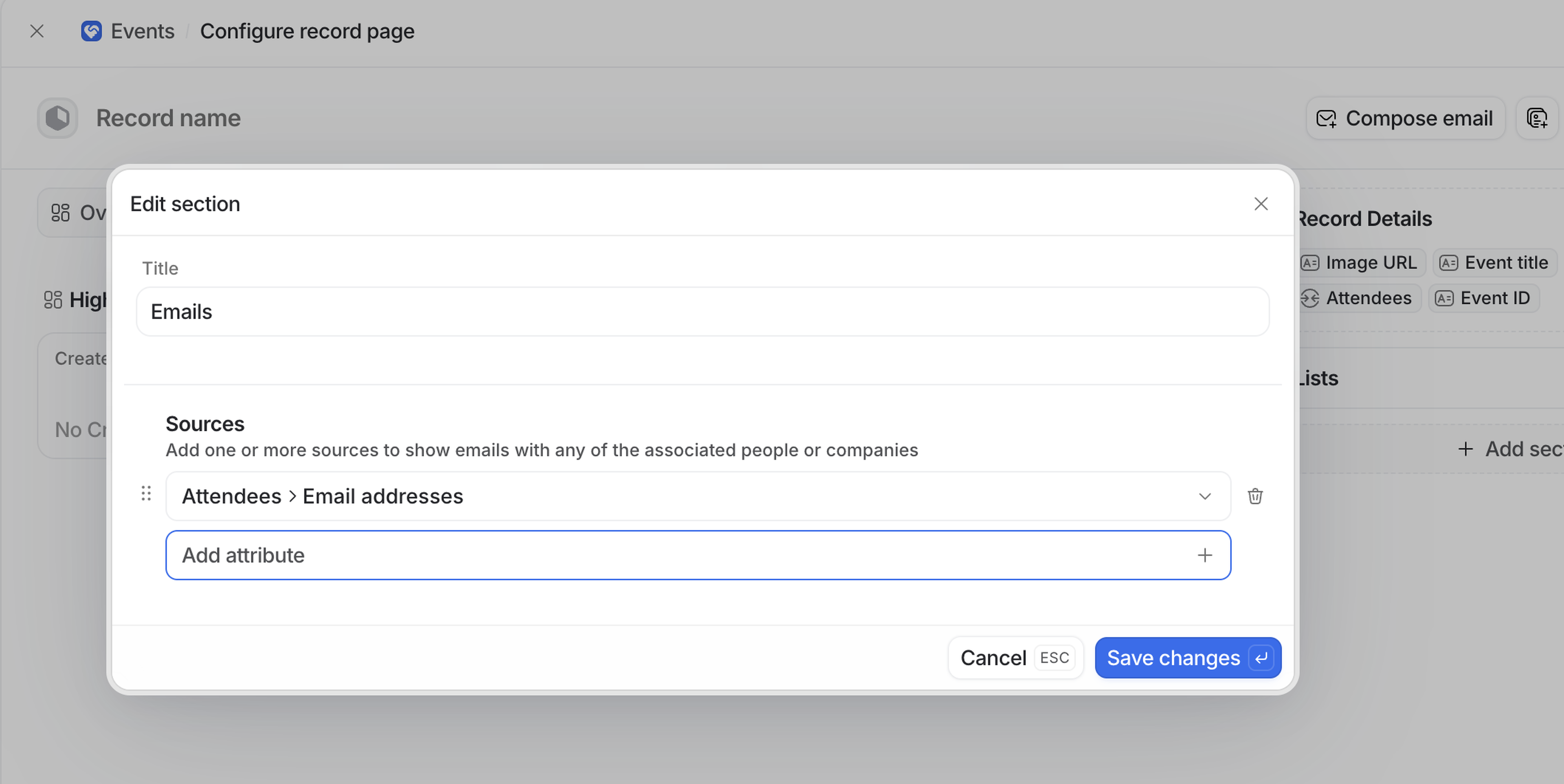Viewport: 1564px width, 784px height.
Task: Expand the Attendees Email addresses source dropdown
Action: click(1206, 496)
